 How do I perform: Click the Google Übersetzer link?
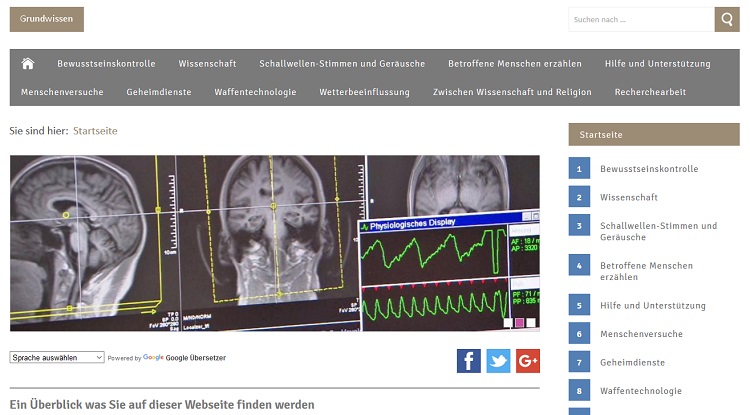(196, 358)
